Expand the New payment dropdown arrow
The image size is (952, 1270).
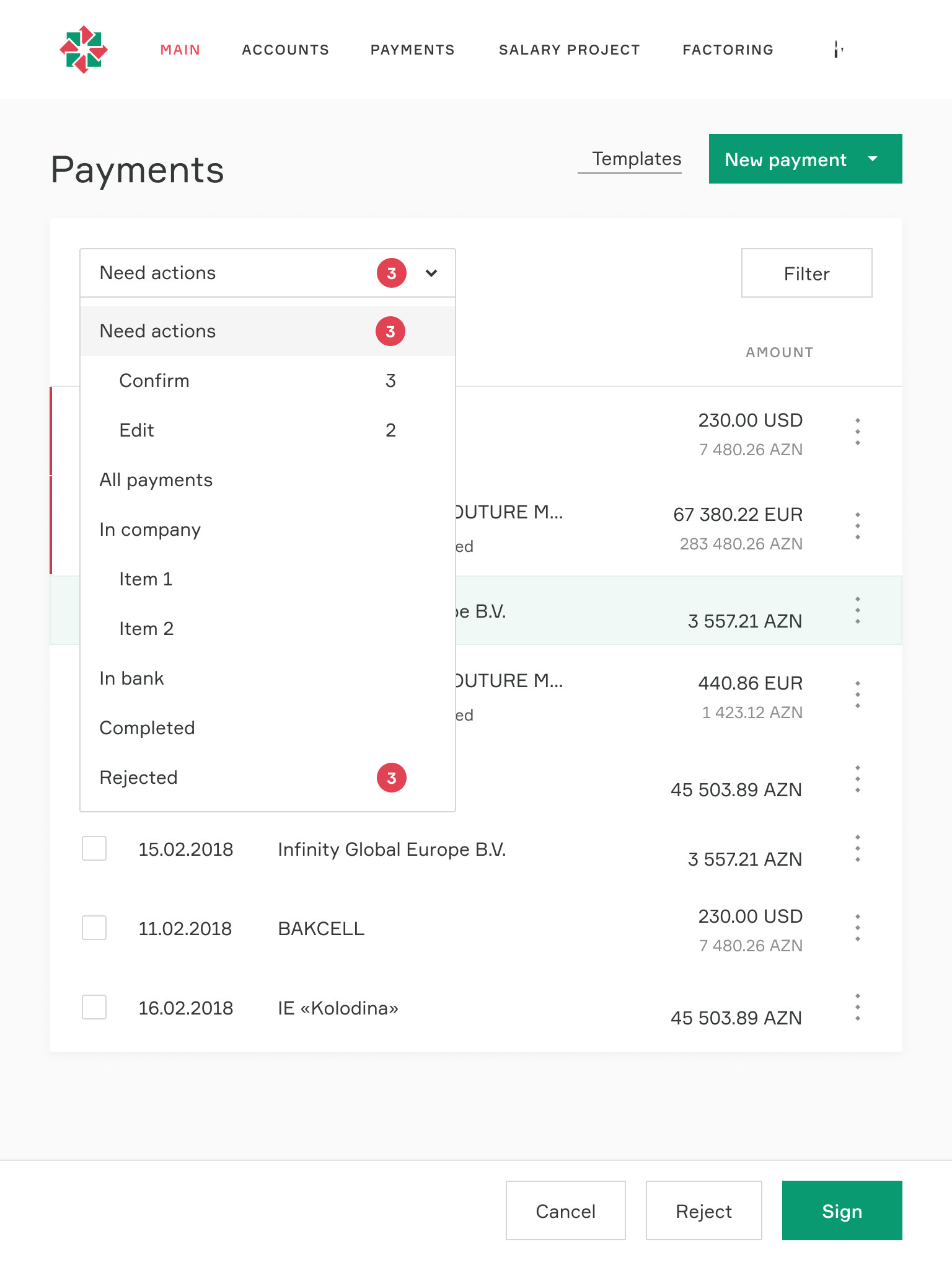click(873, 159)
